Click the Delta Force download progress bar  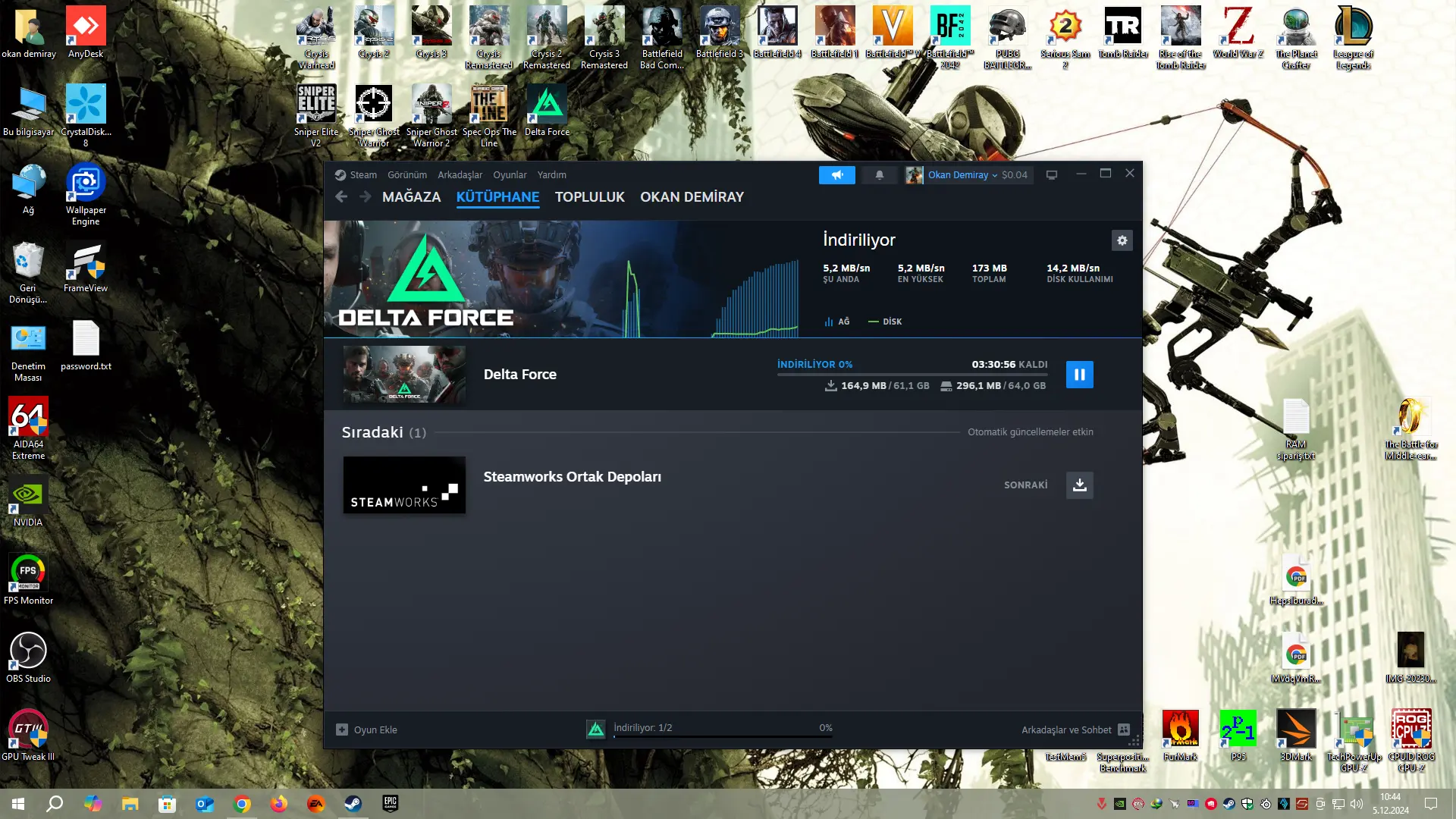[x=912, y=375]
